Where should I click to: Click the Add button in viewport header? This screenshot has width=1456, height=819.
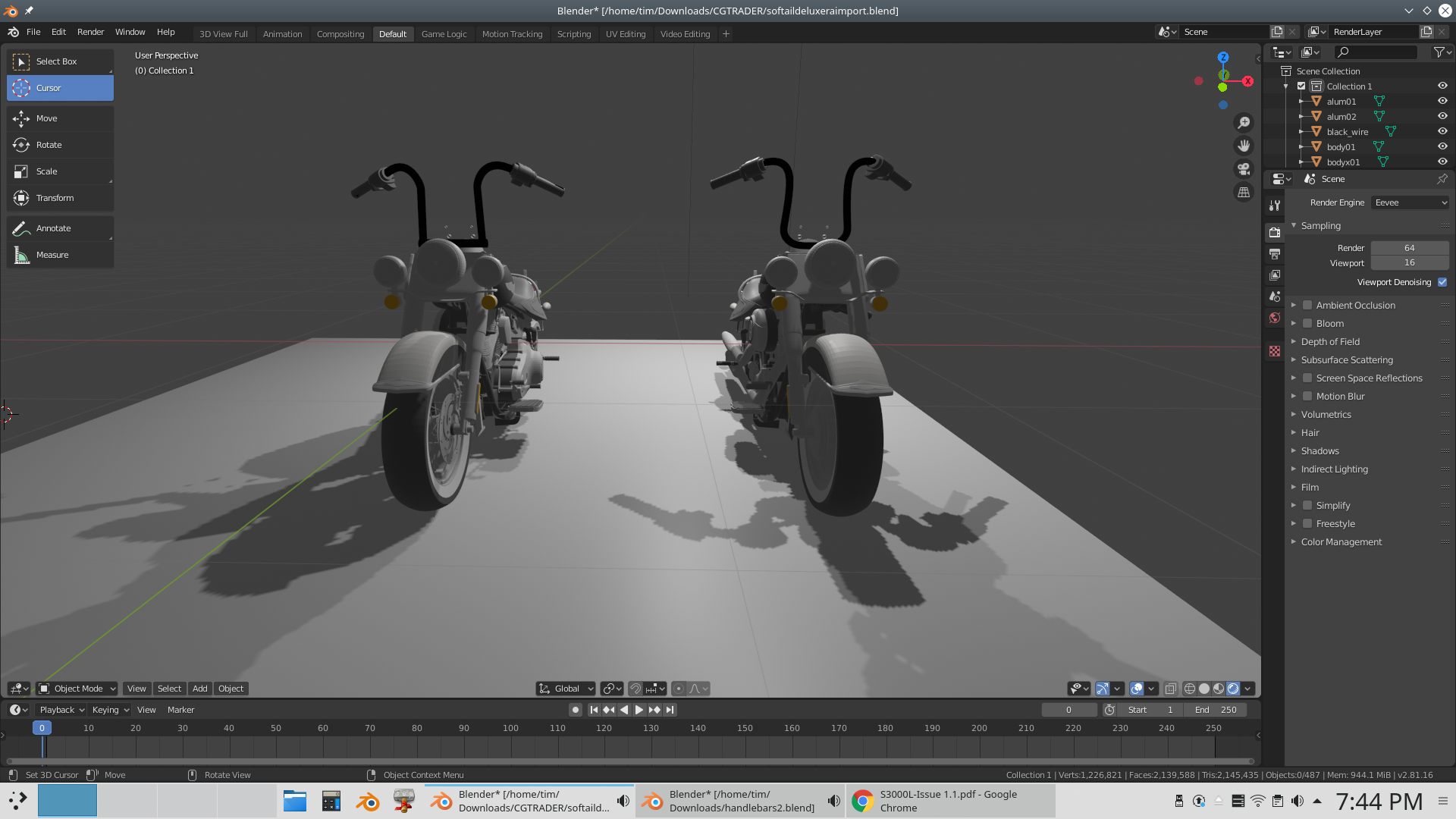[x=199, y=689]
